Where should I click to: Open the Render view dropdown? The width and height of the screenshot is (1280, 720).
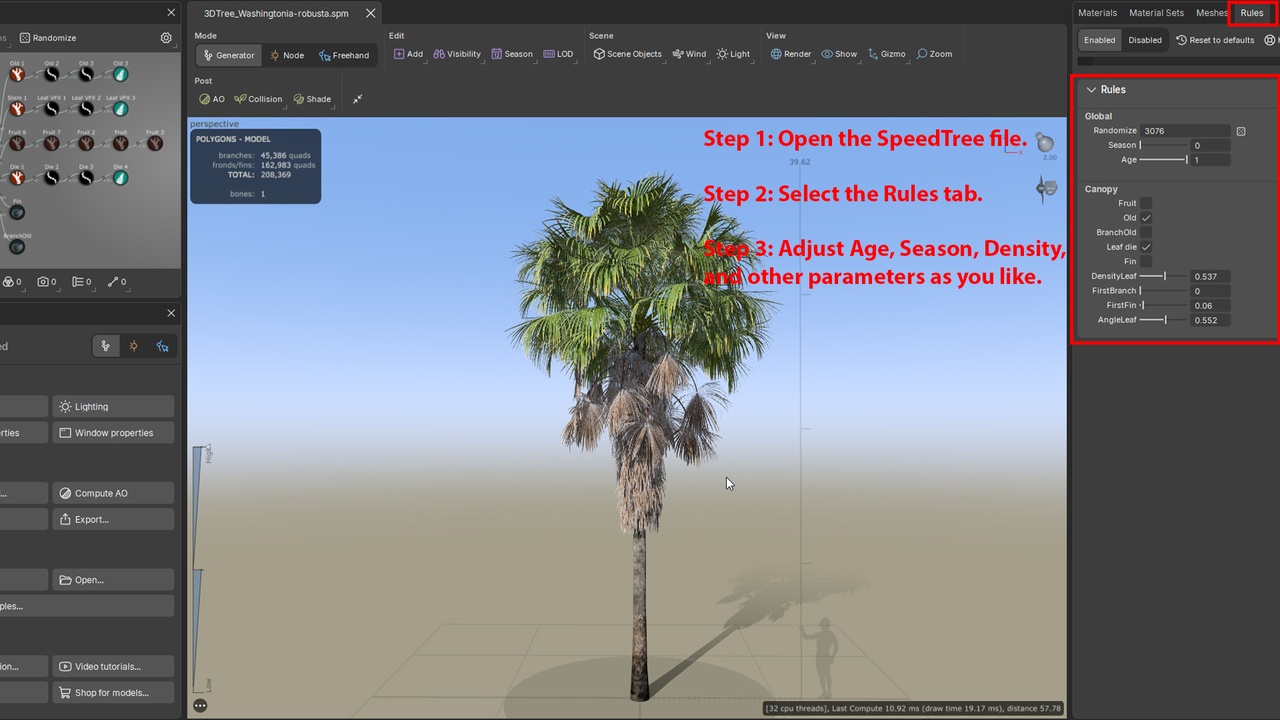tap(790, 54)
